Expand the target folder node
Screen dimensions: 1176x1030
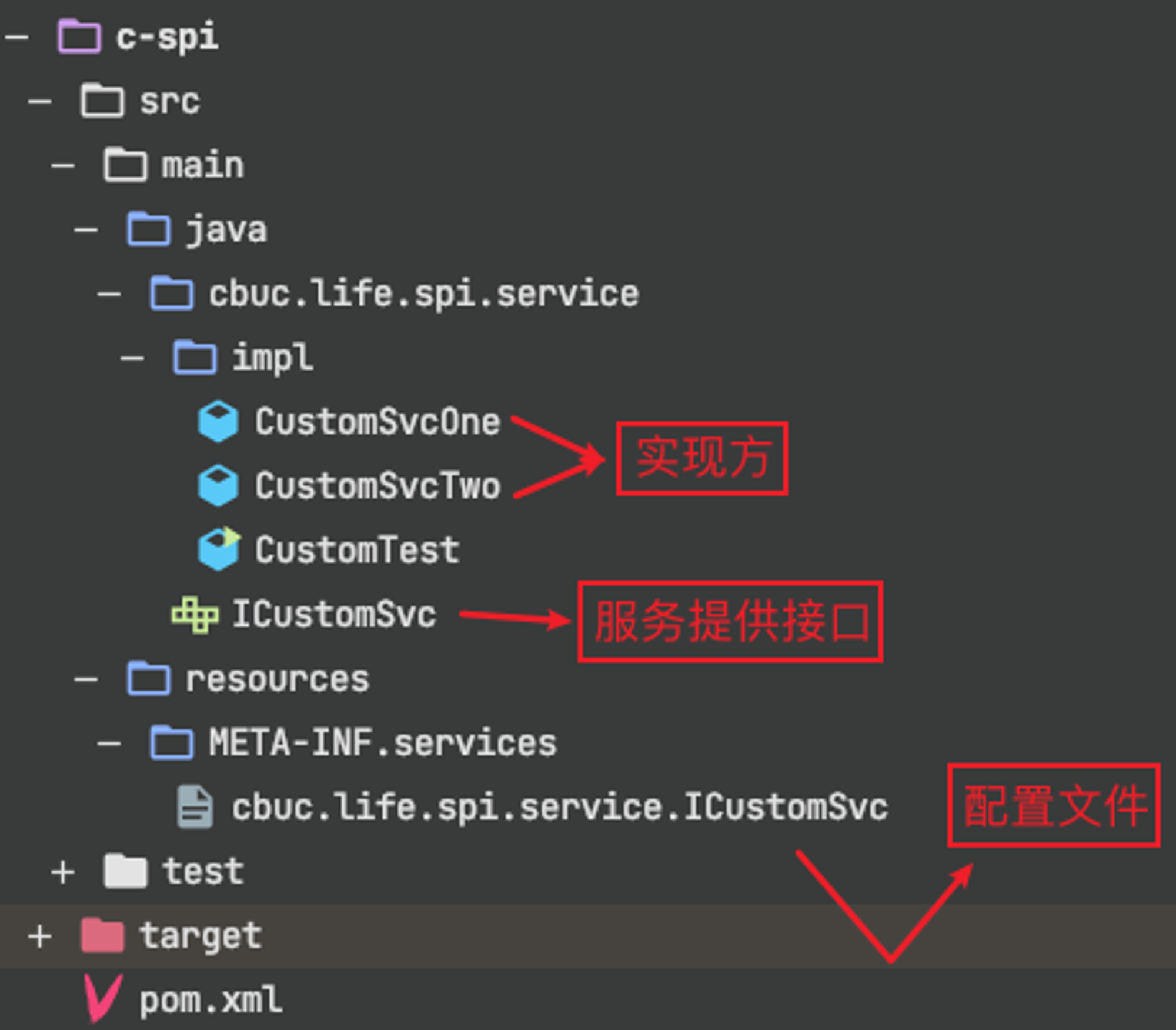point(40,936)
